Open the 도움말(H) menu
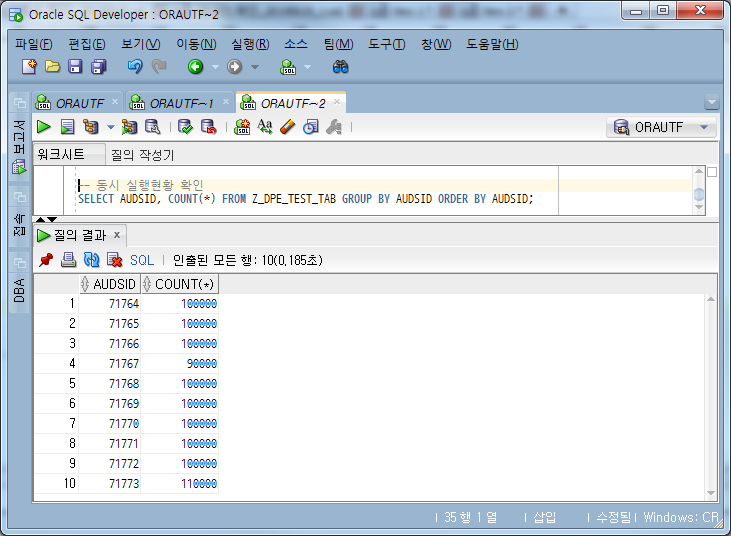Viewport: 731px width, 536px height. 492,44
